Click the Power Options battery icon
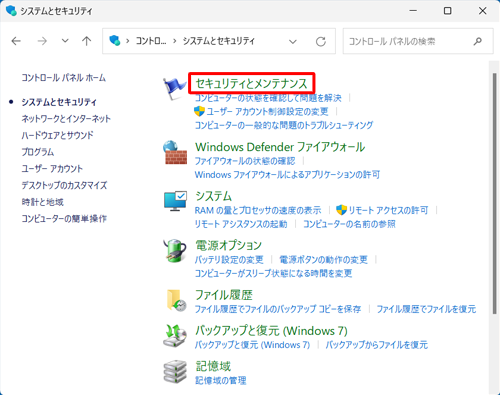This screenshot has width=500, height=395. [175, 251]
